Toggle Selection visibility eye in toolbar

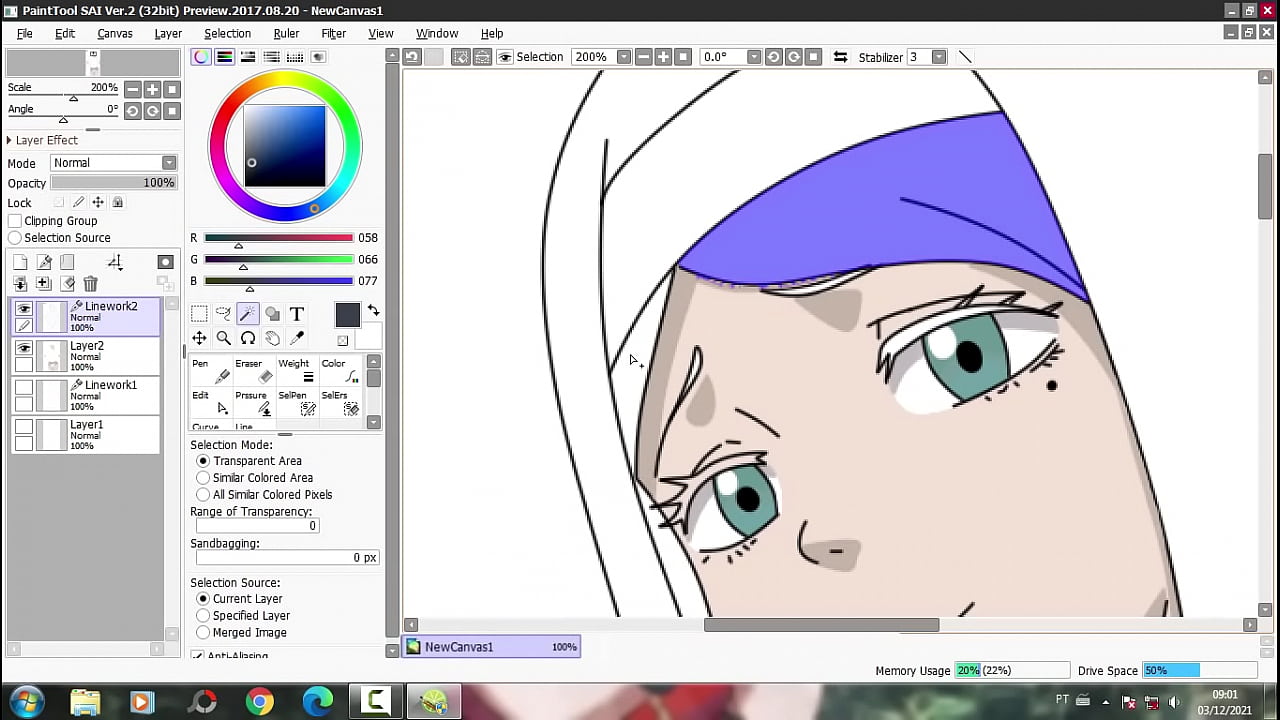coord(505,57)
